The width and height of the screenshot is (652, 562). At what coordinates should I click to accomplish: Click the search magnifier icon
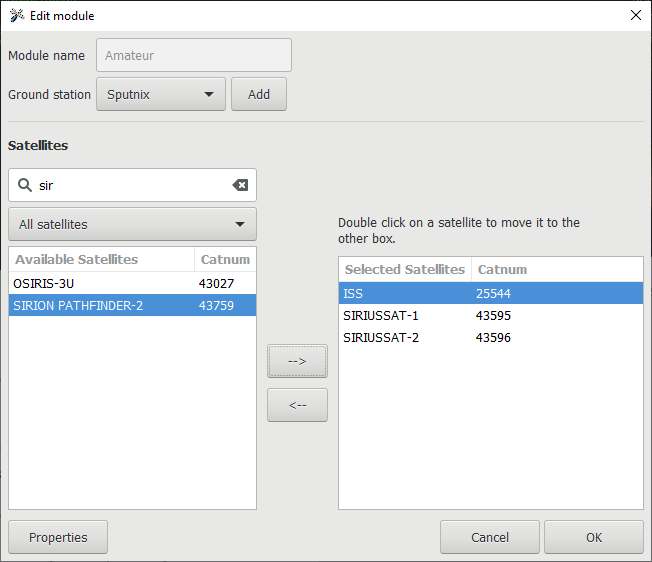point(25,185)
